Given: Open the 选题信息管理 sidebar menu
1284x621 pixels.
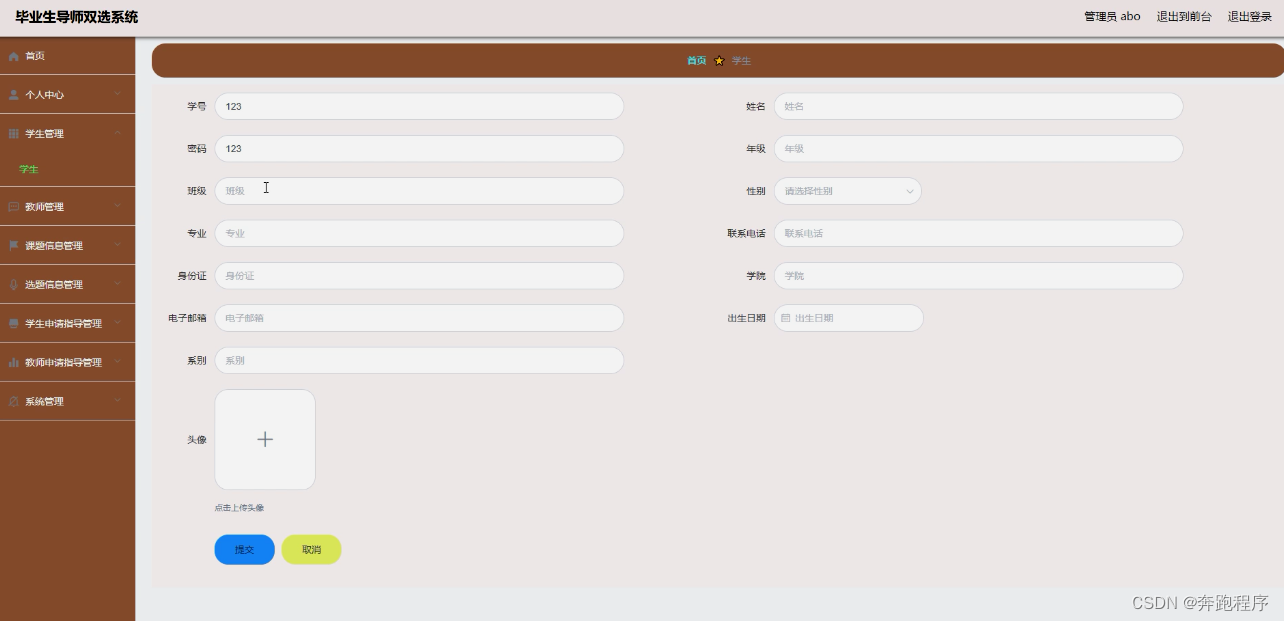Looking at the screenshot, I should pyautogui.click(x=67, y=285).
